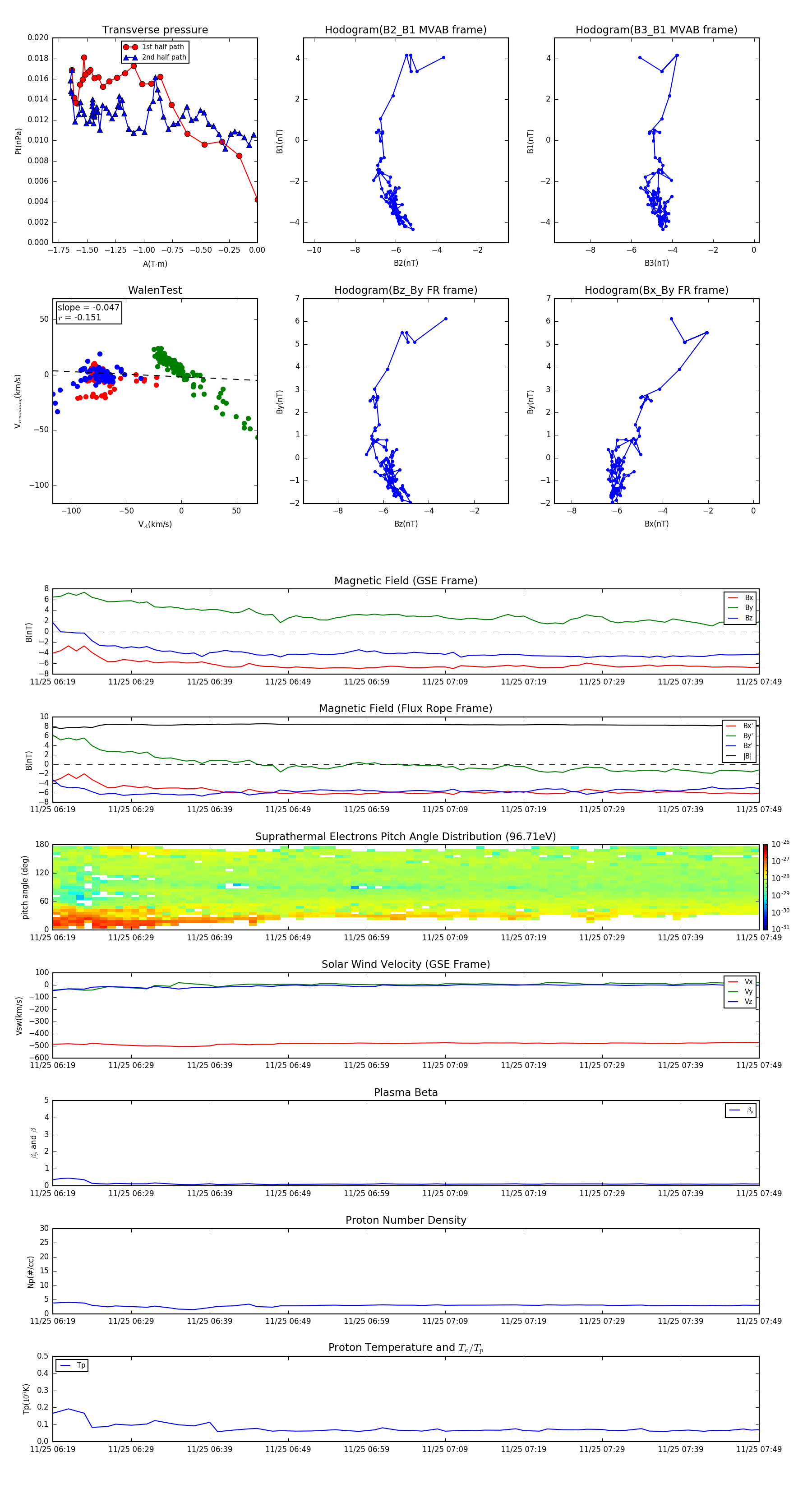Click the 'B3(nT)' x-axis label

click(656, 263)
